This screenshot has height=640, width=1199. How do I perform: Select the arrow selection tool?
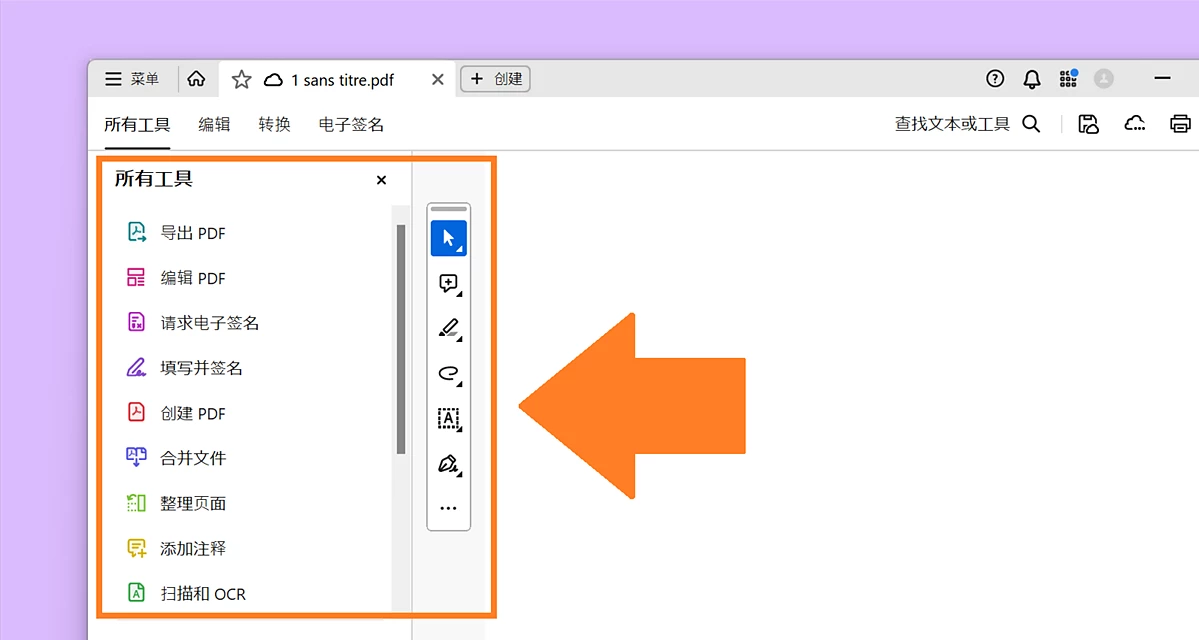[x=448, y=237]
